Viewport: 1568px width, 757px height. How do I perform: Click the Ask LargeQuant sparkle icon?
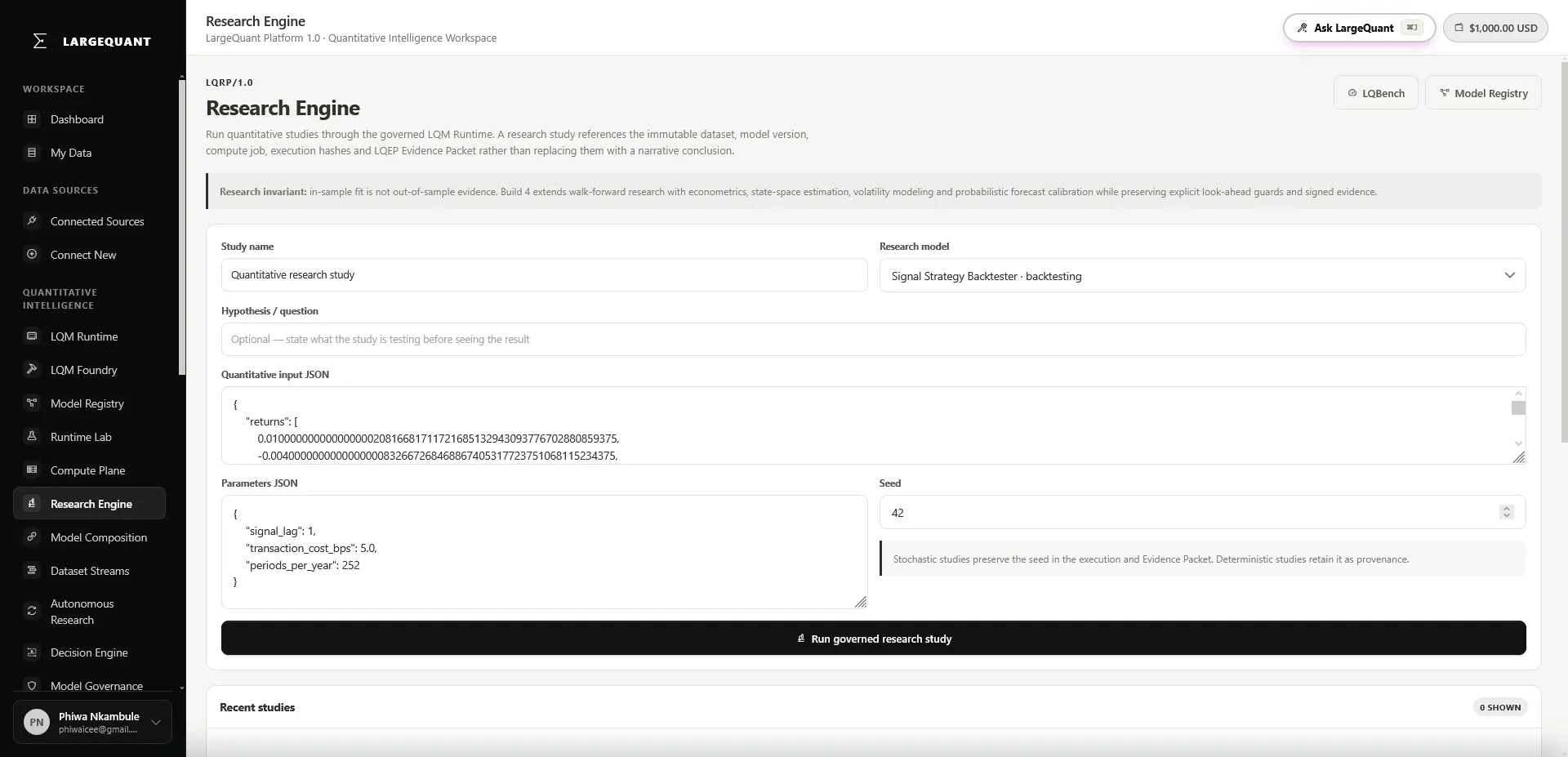tap(1302, 28)
